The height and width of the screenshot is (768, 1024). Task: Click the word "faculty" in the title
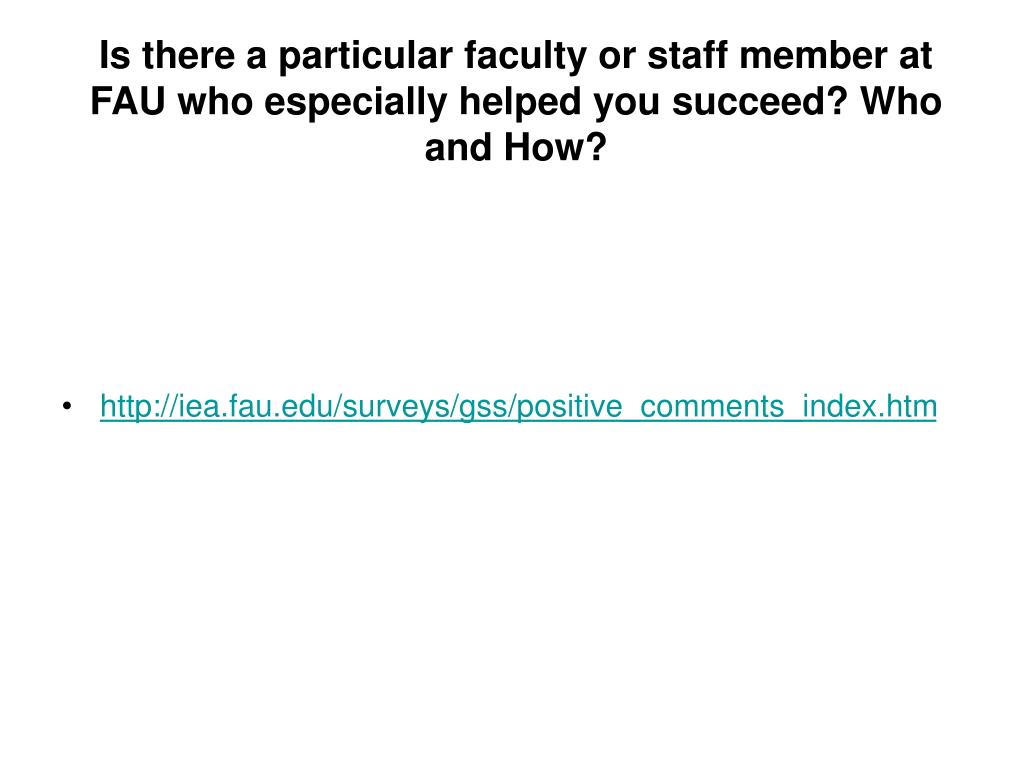point(526,56)
